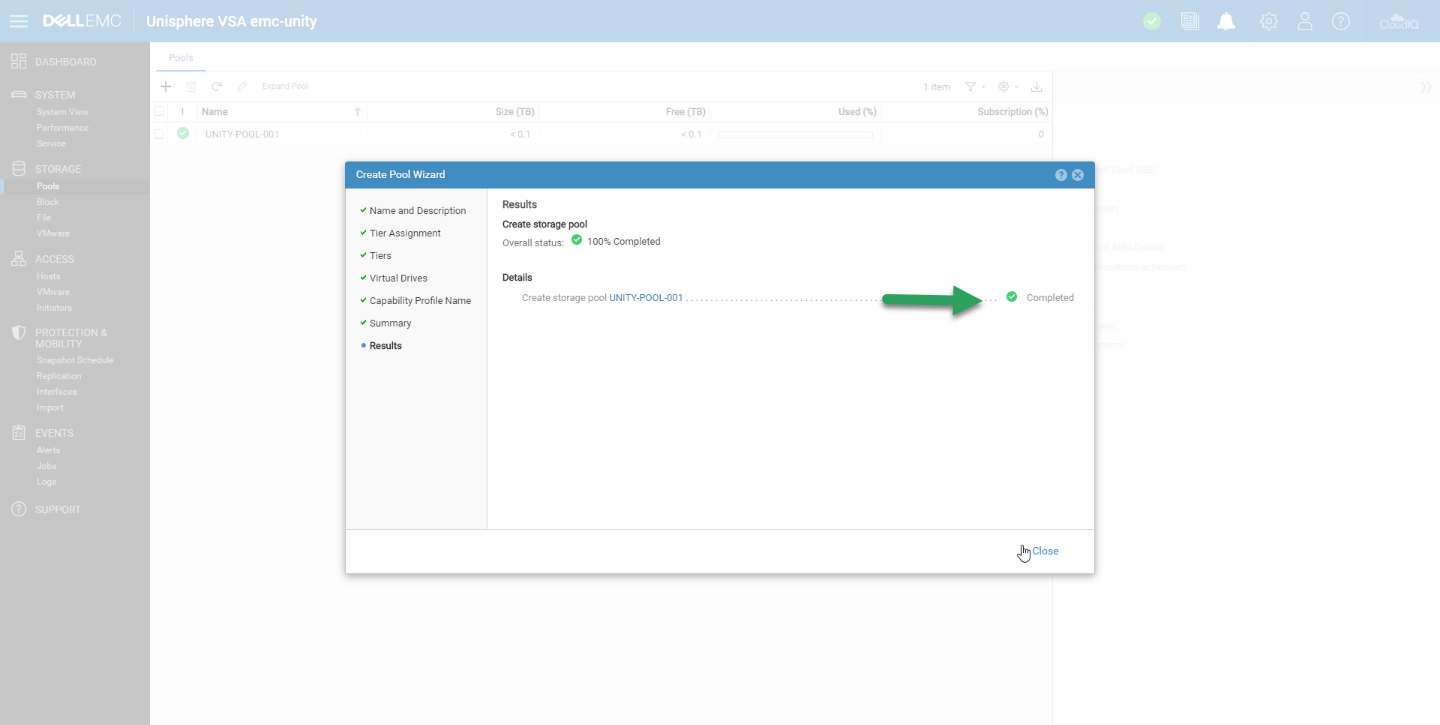The height and width of the screenshot is (725, 1440).
Task: Click the Support sidebar icon
Action: [18, 509]
